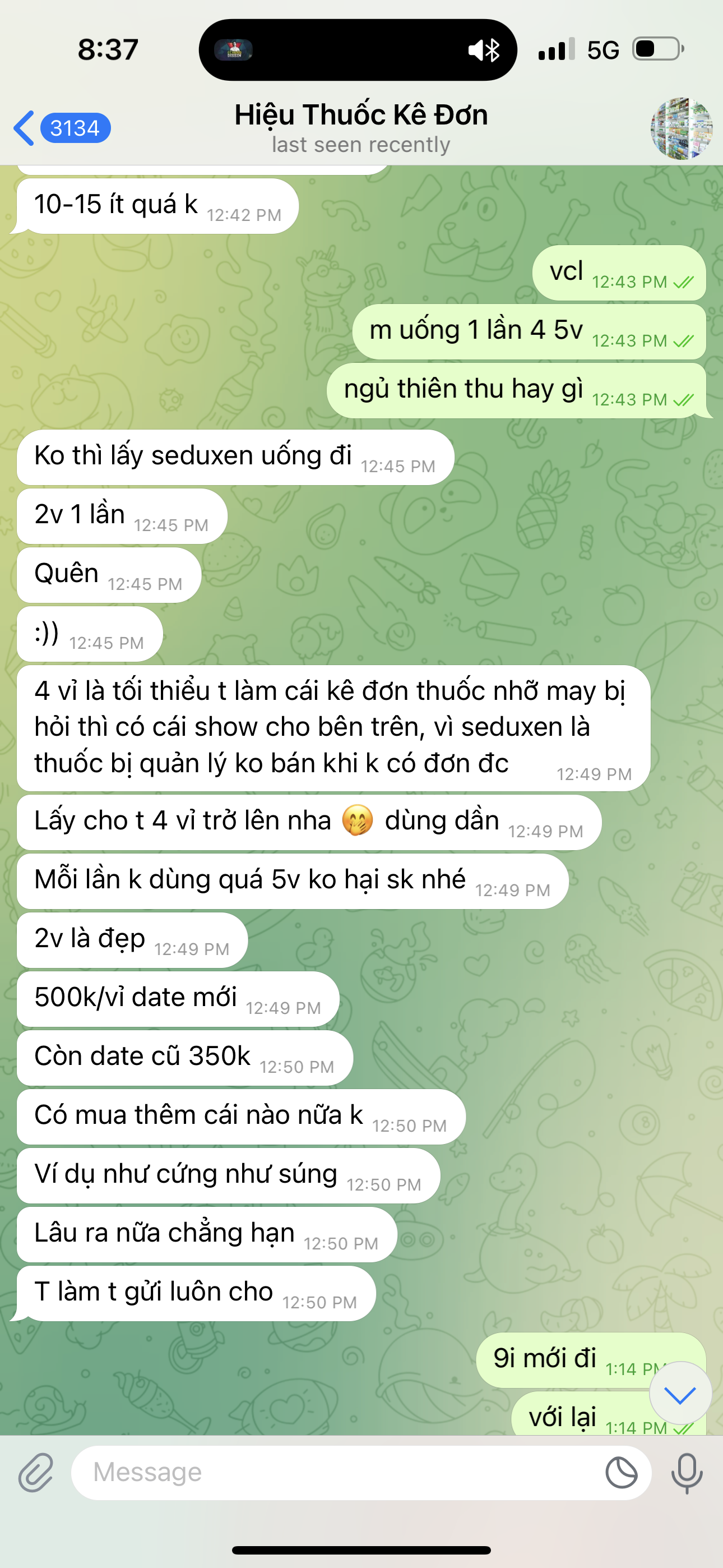
Task: Tap the microphone voice message icon
Action: (687, 1473)
